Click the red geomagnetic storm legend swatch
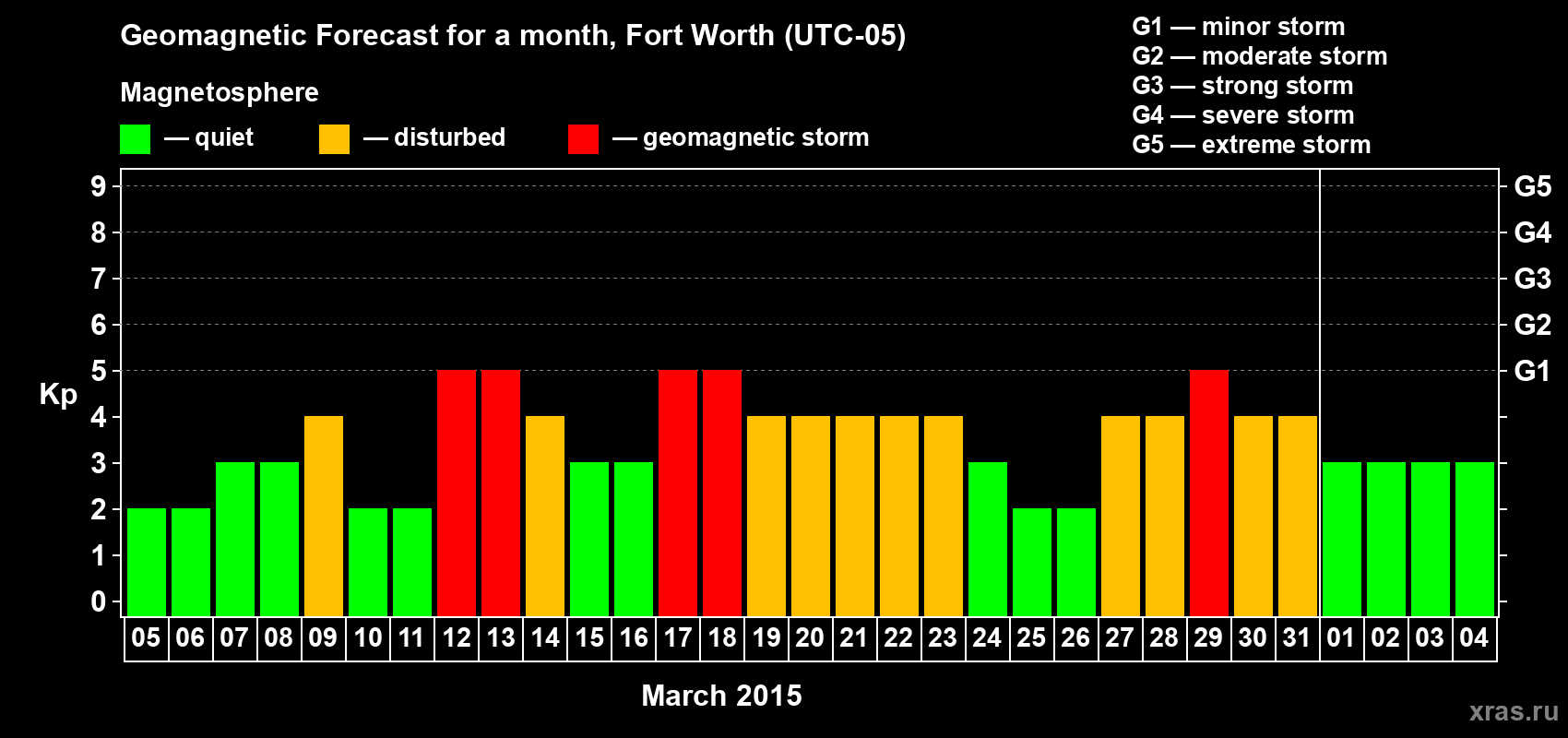The image size is (1568, 738). coord(583,139)
